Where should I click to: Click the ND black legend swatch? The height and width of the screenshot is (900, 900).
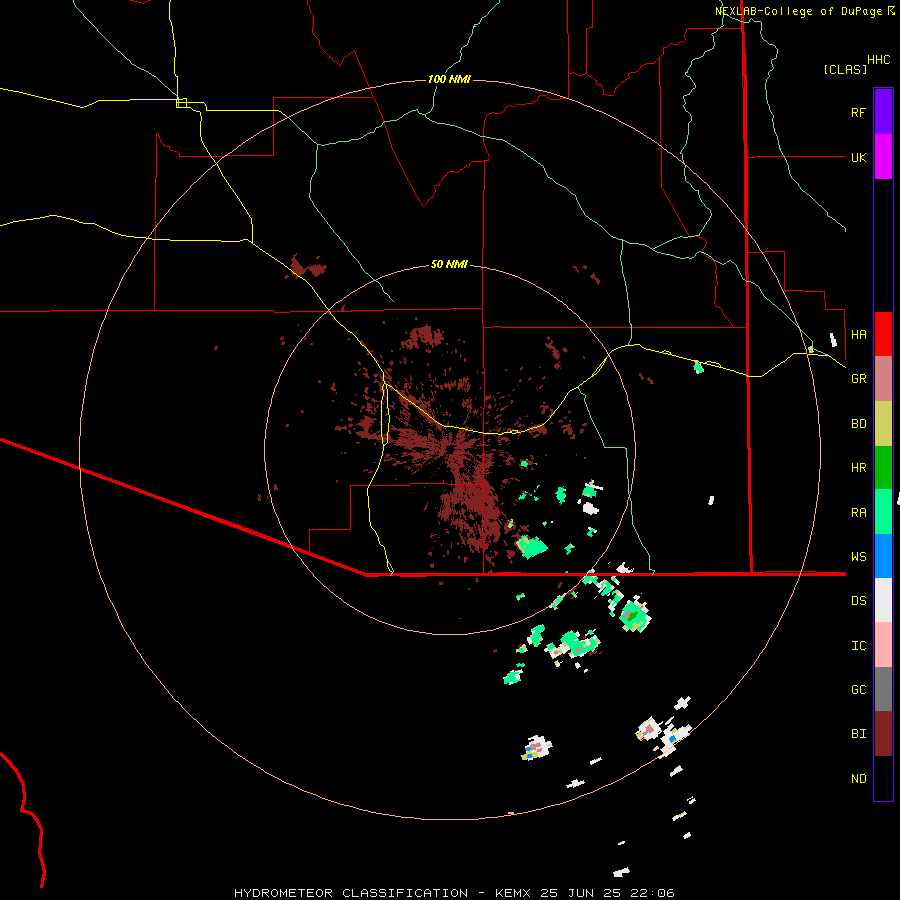pyautogui.click(x=883, y=778)
